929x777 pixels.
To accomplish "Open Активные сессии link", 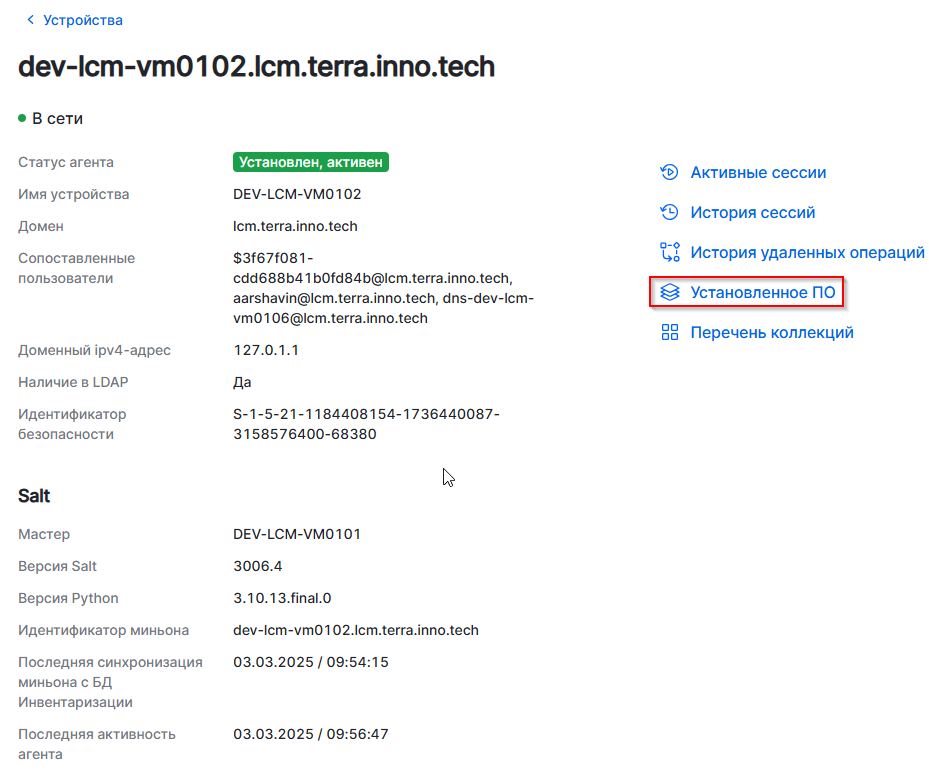I will 758,172.
